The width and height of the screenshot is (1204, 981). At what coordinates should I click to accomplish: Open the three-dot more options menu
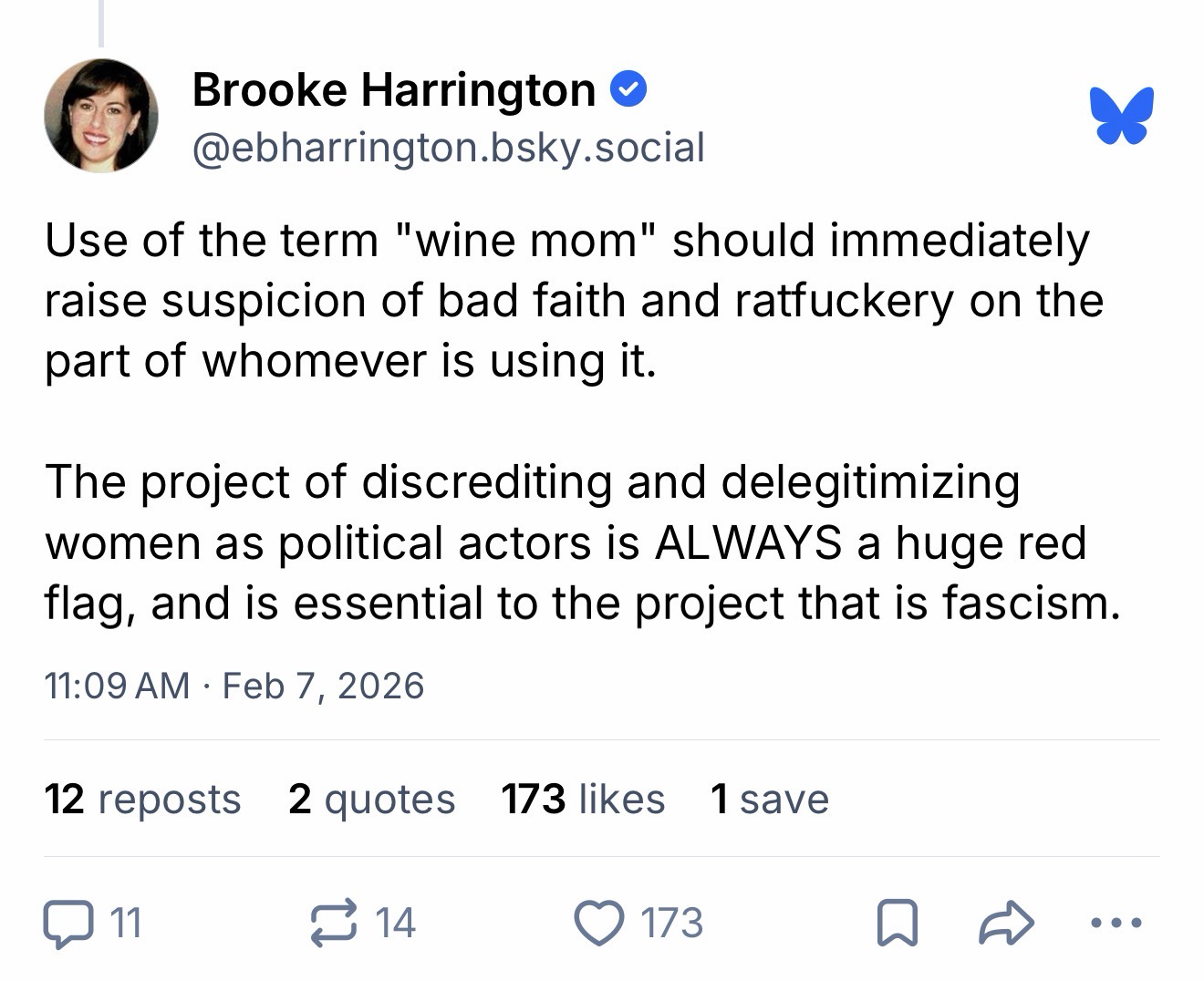pos(1116,923)
